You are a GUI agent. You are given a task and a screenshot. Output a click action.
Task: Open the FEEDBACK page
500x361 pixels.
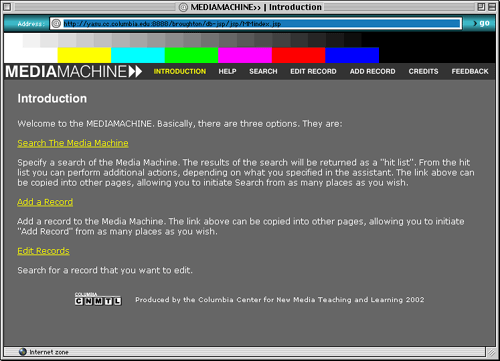470,71
